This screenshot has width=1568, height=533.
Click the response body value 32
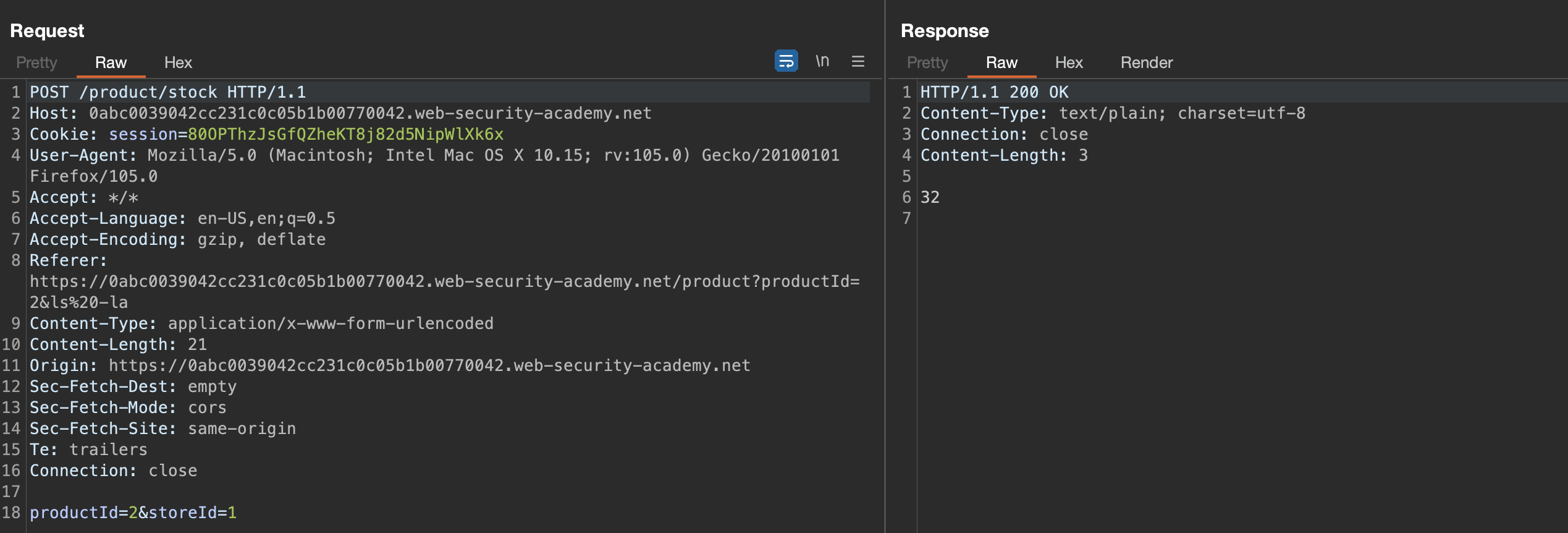click(x=930, y=197)
